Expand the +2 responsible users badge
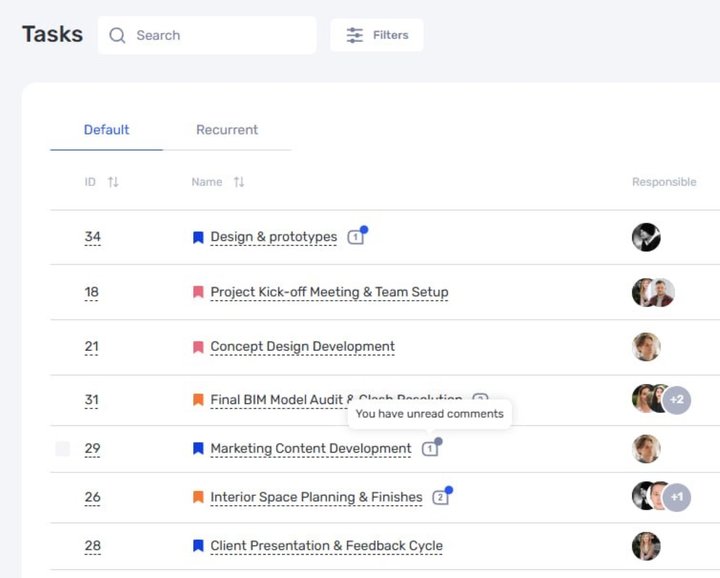 click(x=677, y=400)
